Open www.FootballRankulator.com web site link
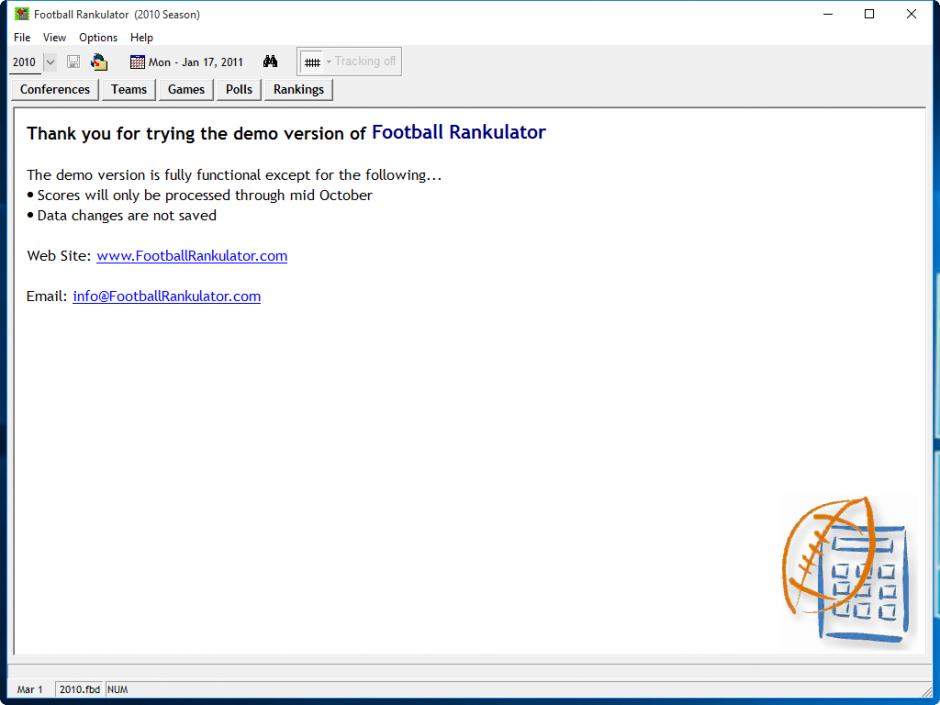940x705 pixels. coord(192,256)
